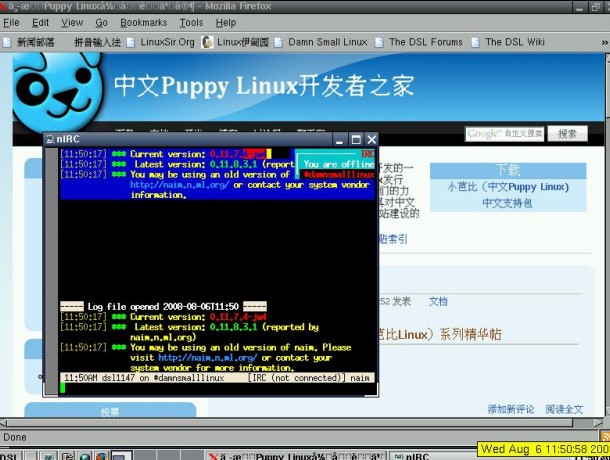
Task: Click the Firefox horizontal scrollbar
Action: [x=290, y=423]
